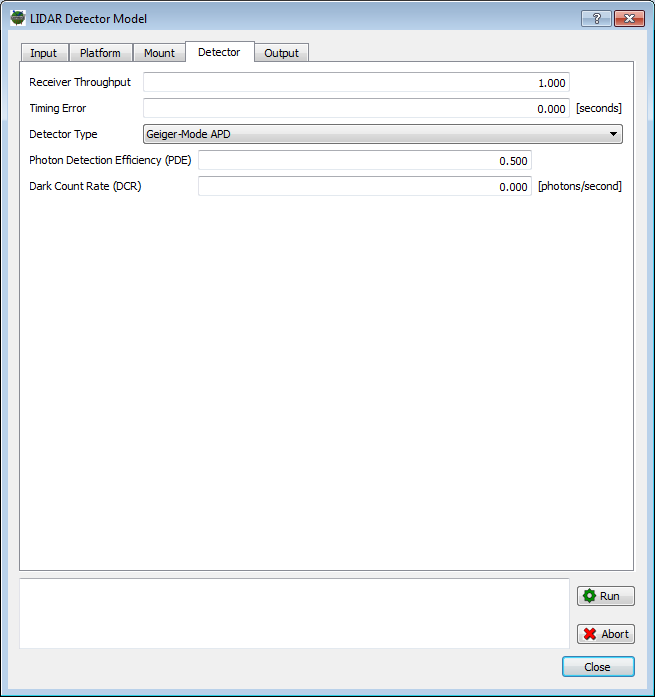
Task: Close the window with the red X
Action: point(628,18)
